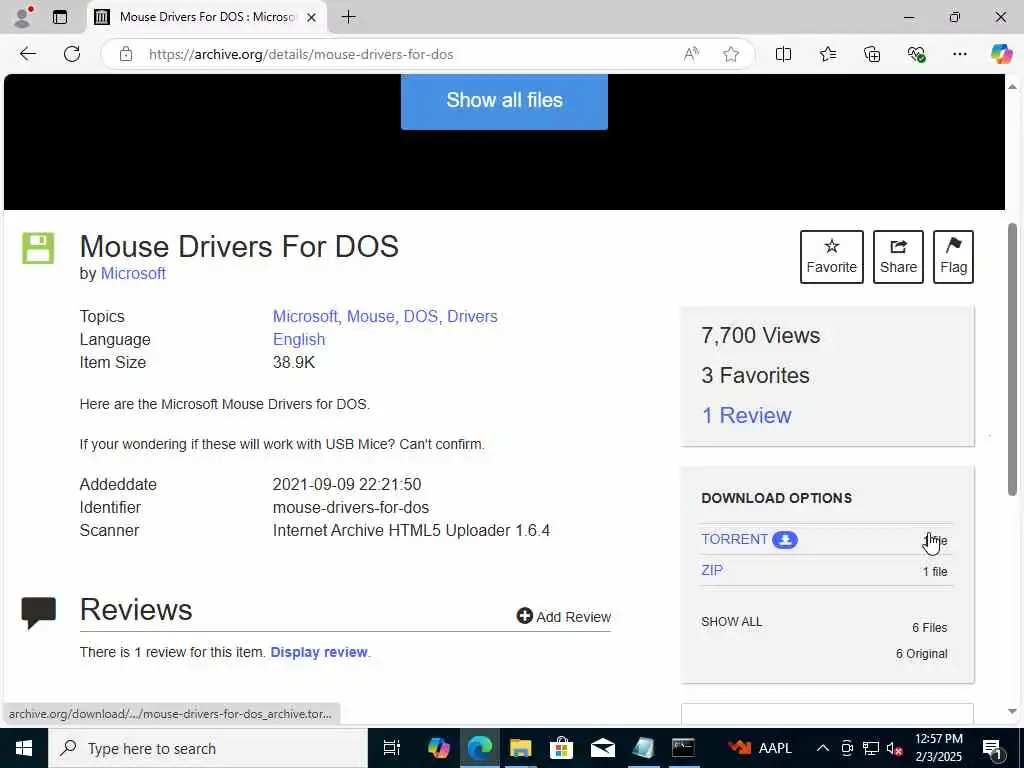This screenshot has width=1024, height=768.
Task: Click the page vertical scrollbar thumb
Action: pyautogui.click(x=1012, y=359)
